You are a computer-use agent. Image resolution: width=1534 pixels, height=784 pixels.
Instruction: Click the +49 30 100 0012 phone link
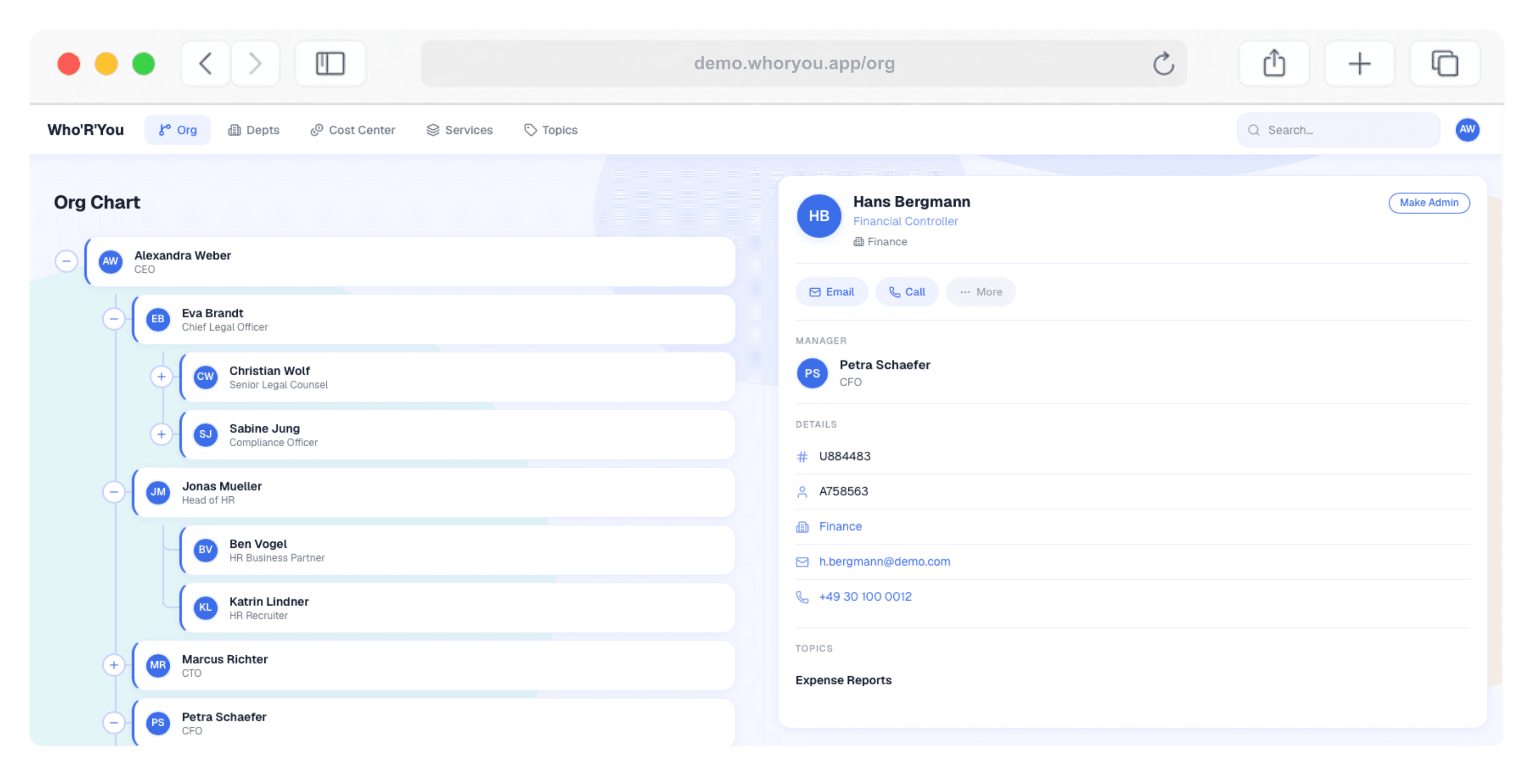click(865, 596)
